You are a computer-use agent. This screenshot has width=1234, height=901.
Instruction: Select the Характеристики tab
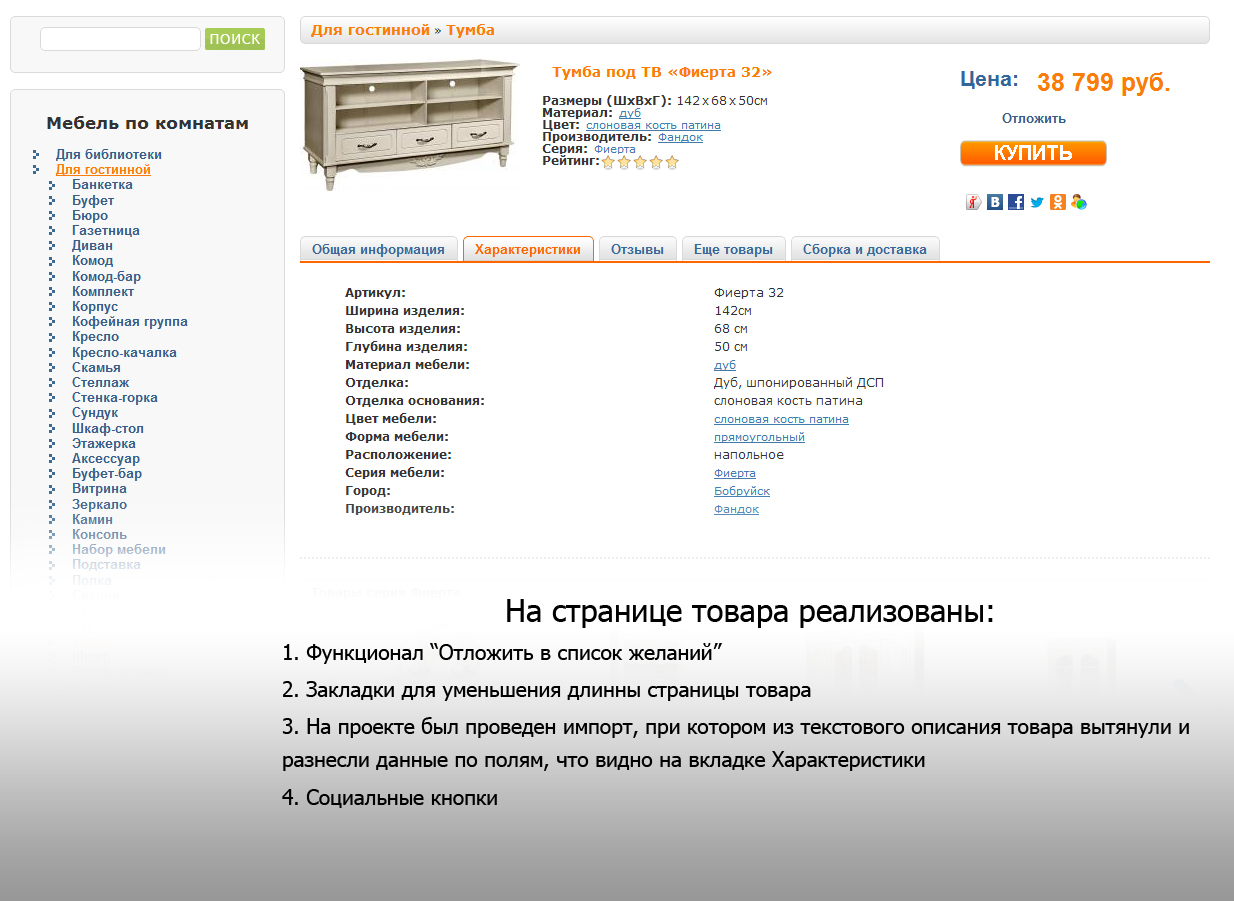tap(528, 249)
